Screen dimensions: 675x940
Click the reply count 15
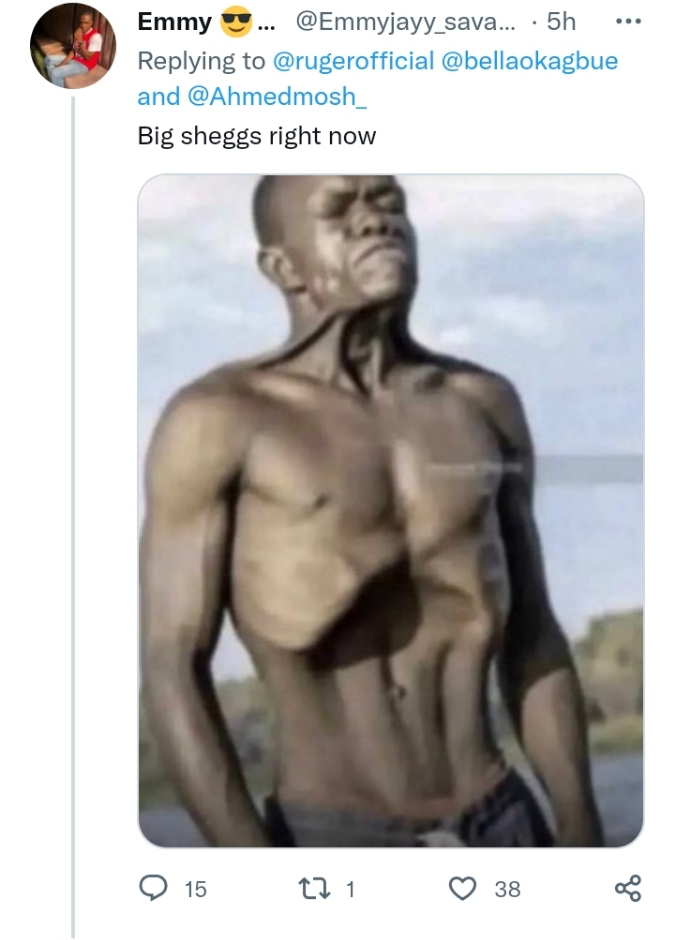[x=196, y=888]
